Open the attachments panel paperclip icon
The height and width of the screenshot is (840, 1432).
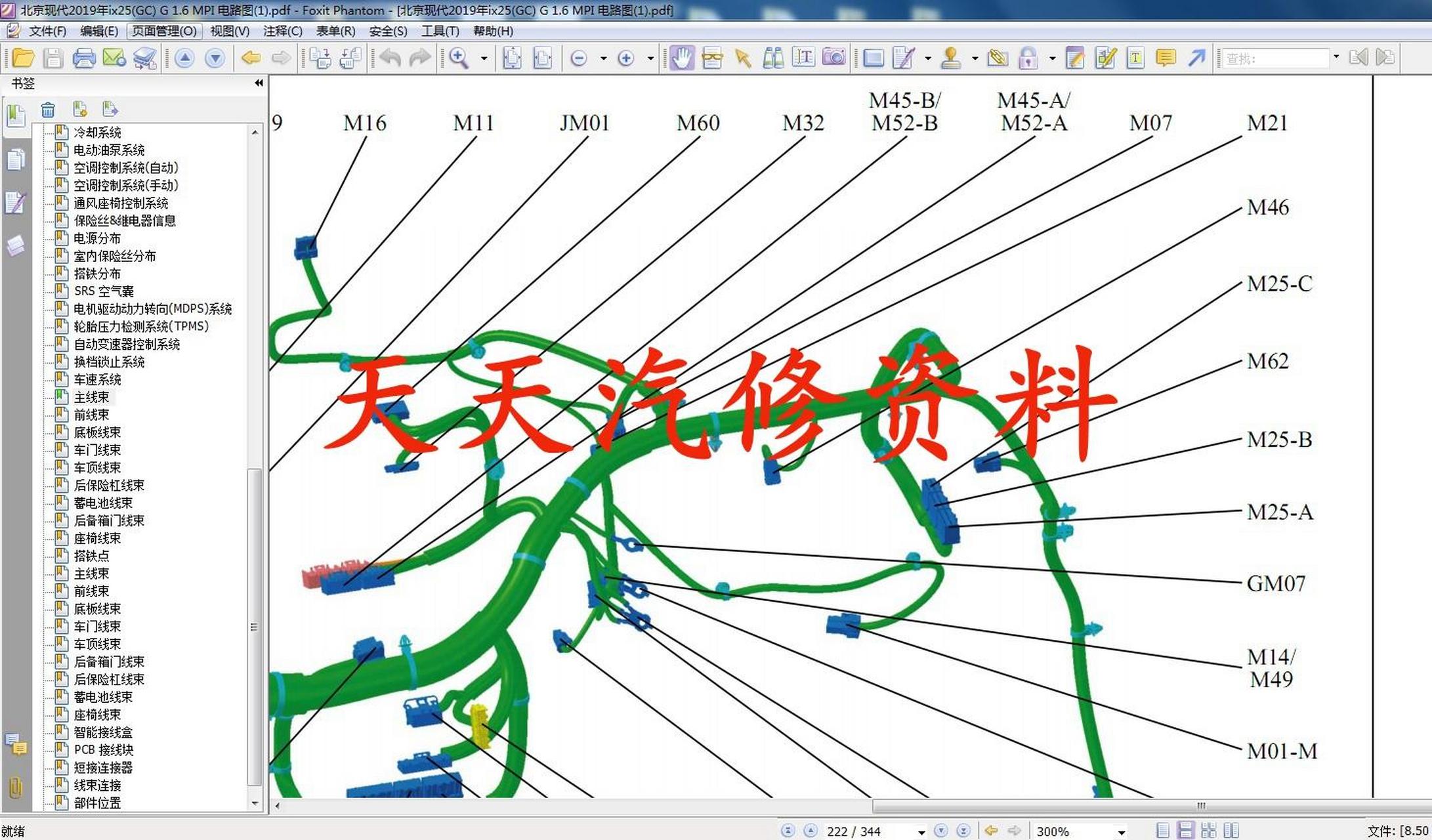(15, 787)
